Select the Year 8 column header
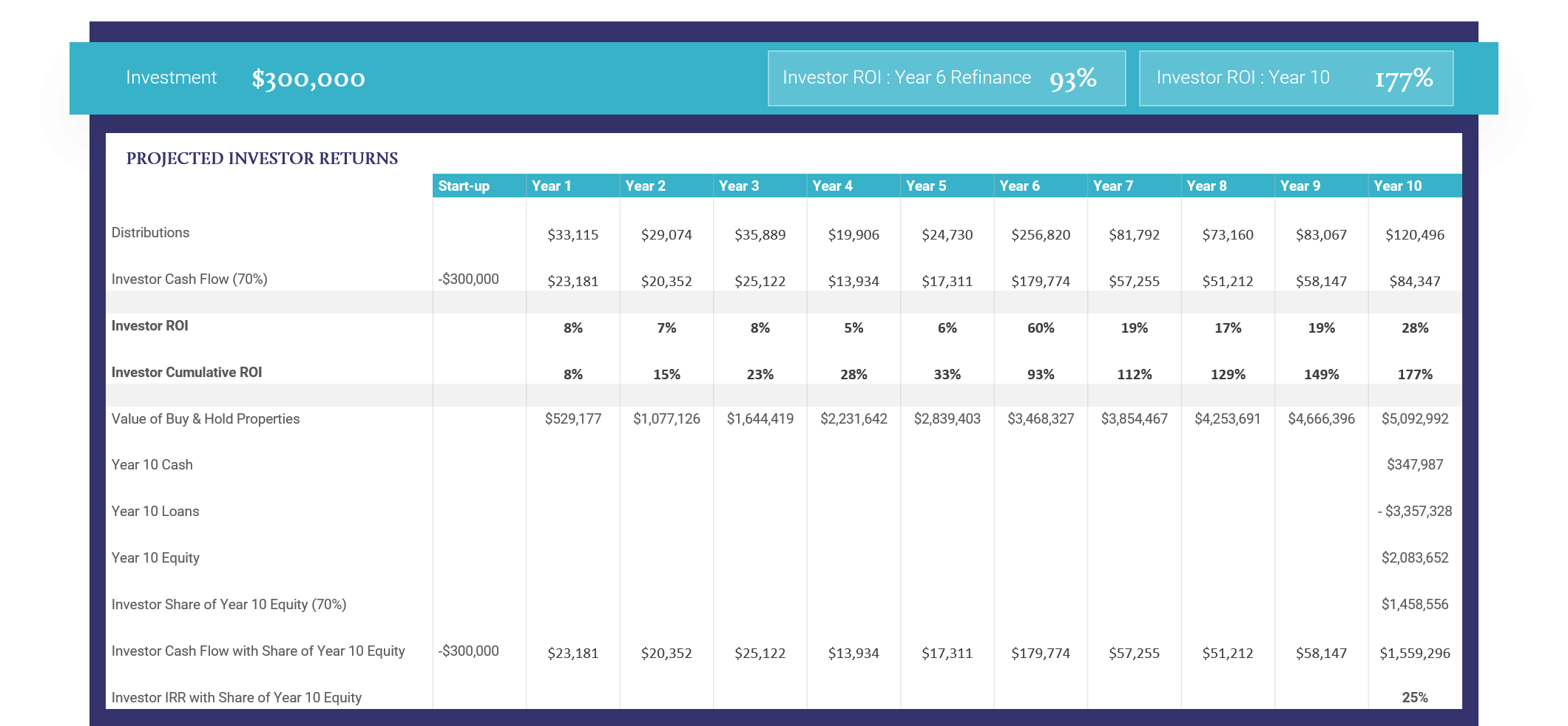Viewport: 1568px width, 726px height. pyautogui.click(x=1228, y=186)
